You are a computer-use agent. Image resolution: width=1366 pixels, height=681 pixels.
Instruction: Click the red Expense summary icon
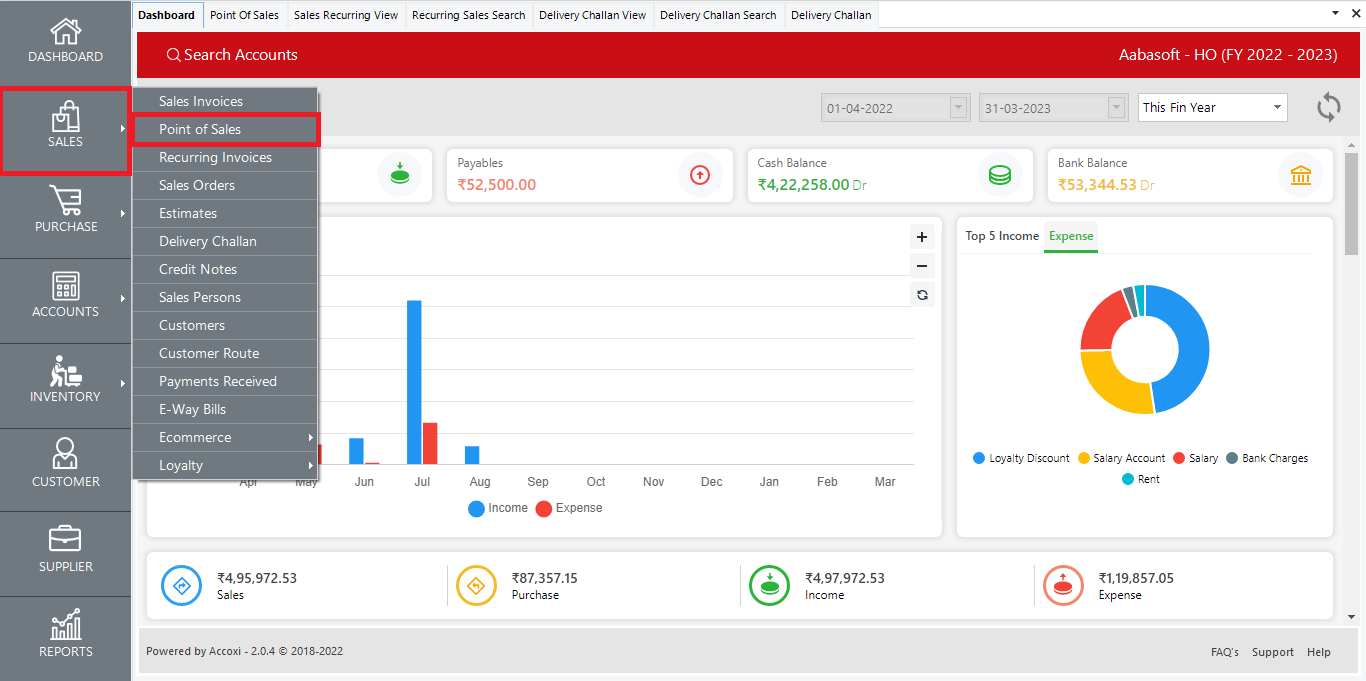coord(1064,585)
